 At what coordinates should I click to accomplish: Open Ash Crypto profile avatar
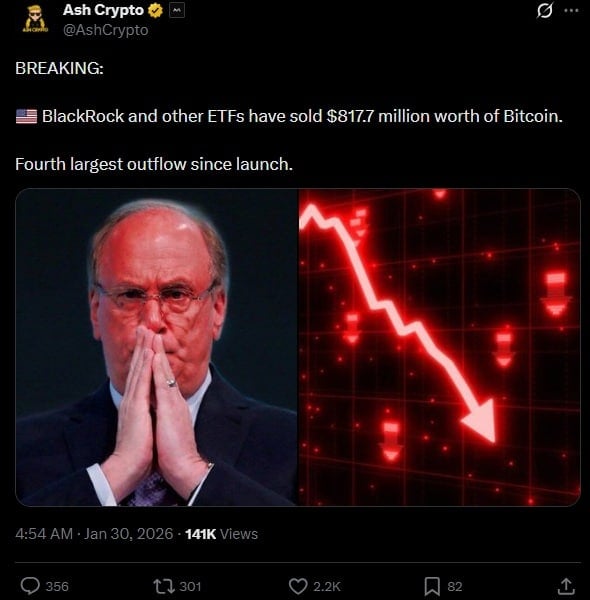(35, 19)
